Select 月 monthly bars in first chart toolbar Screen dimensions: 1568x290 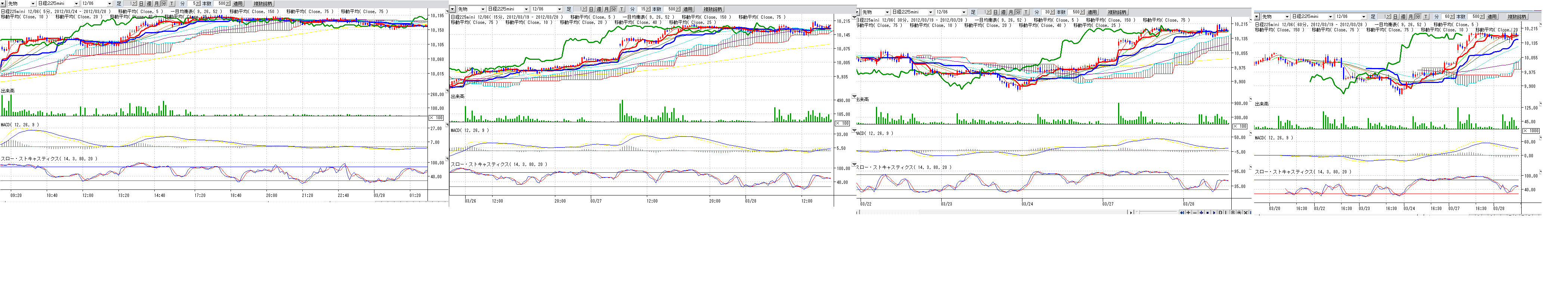click(x=157, y=4)
